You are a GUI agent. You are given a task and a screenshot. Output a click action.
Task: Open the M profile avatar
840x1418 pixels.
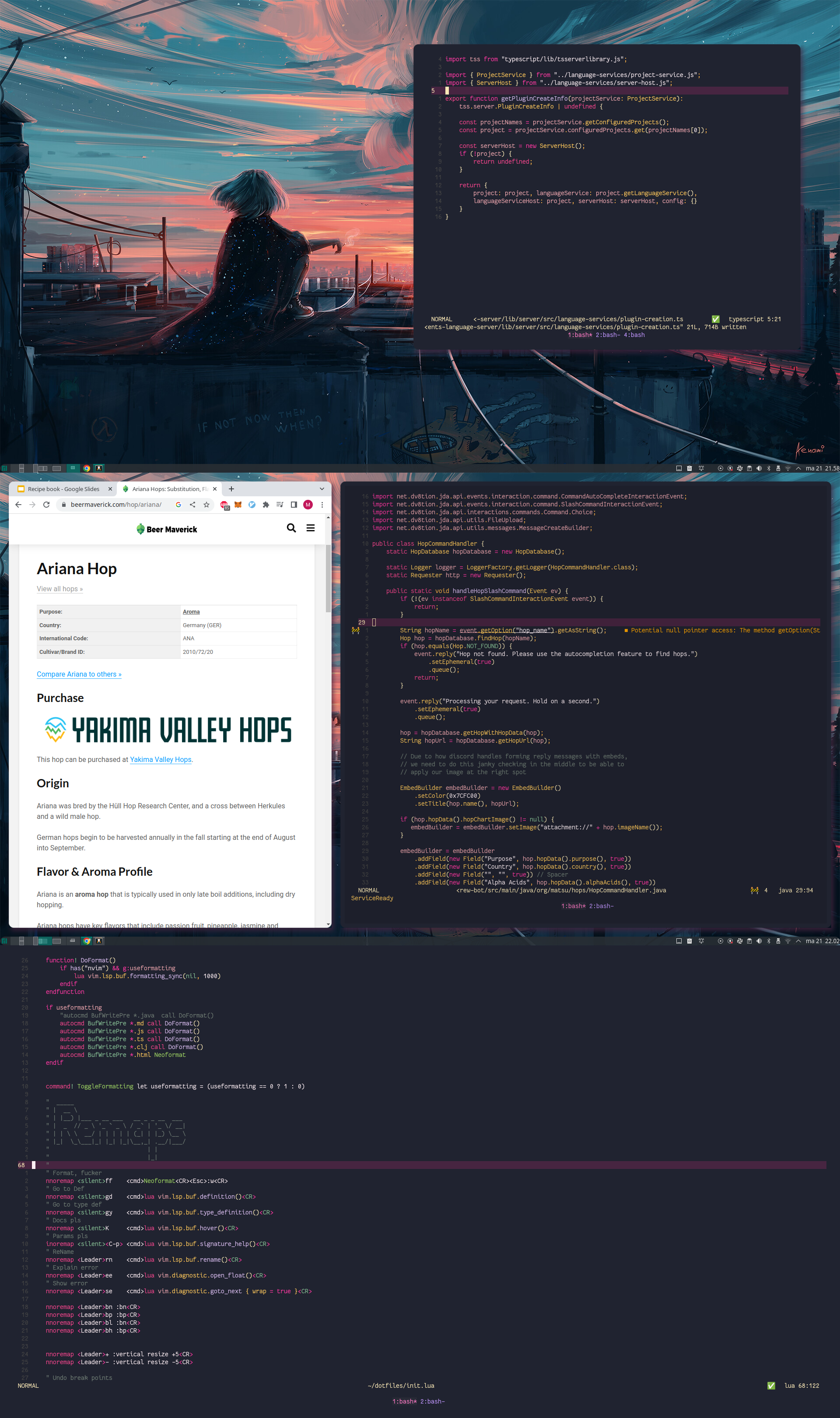click(308, 504)
